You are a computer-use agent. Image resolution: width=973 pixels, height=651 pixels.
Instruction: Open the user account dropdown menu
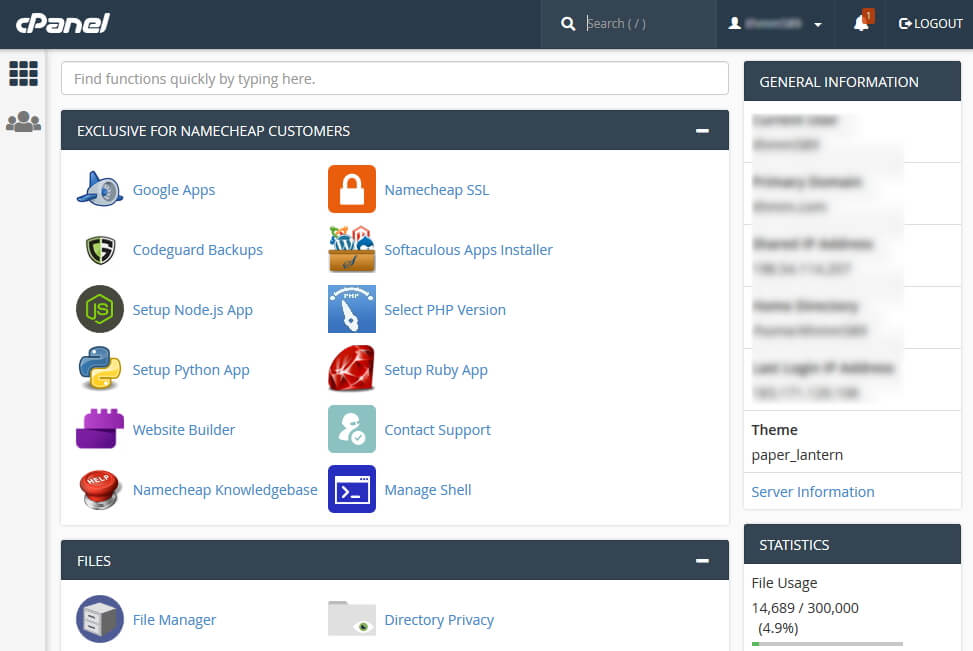pos(775,24)
